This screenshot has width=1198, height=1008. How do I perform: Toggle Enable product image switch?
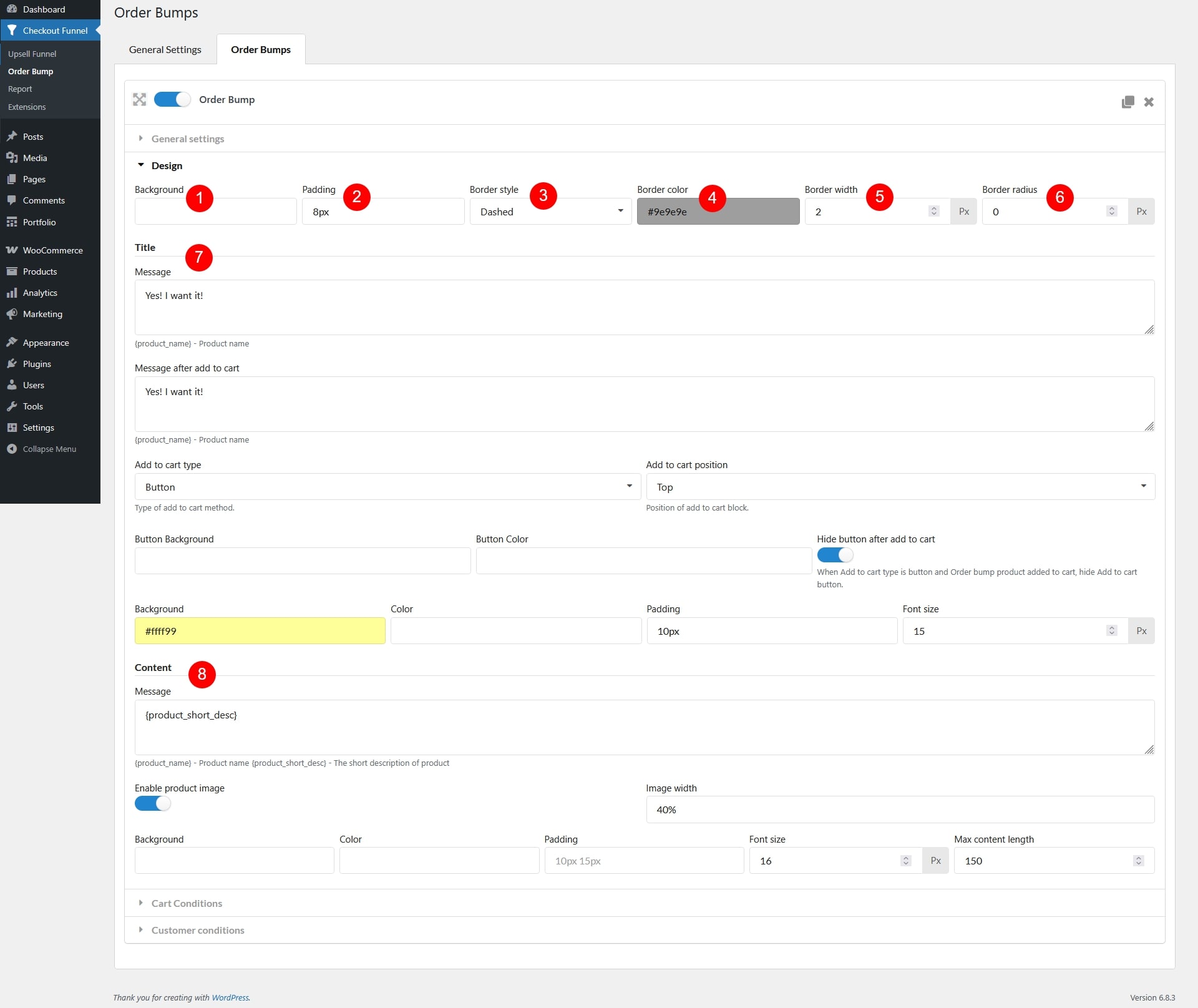(153, 804)
